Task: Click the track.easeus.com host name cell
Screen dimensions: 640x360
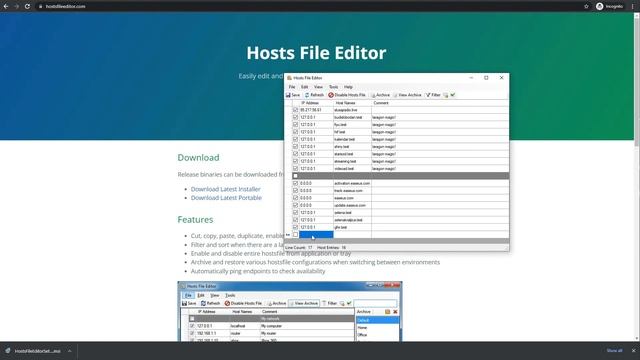Action: (352, 191)
